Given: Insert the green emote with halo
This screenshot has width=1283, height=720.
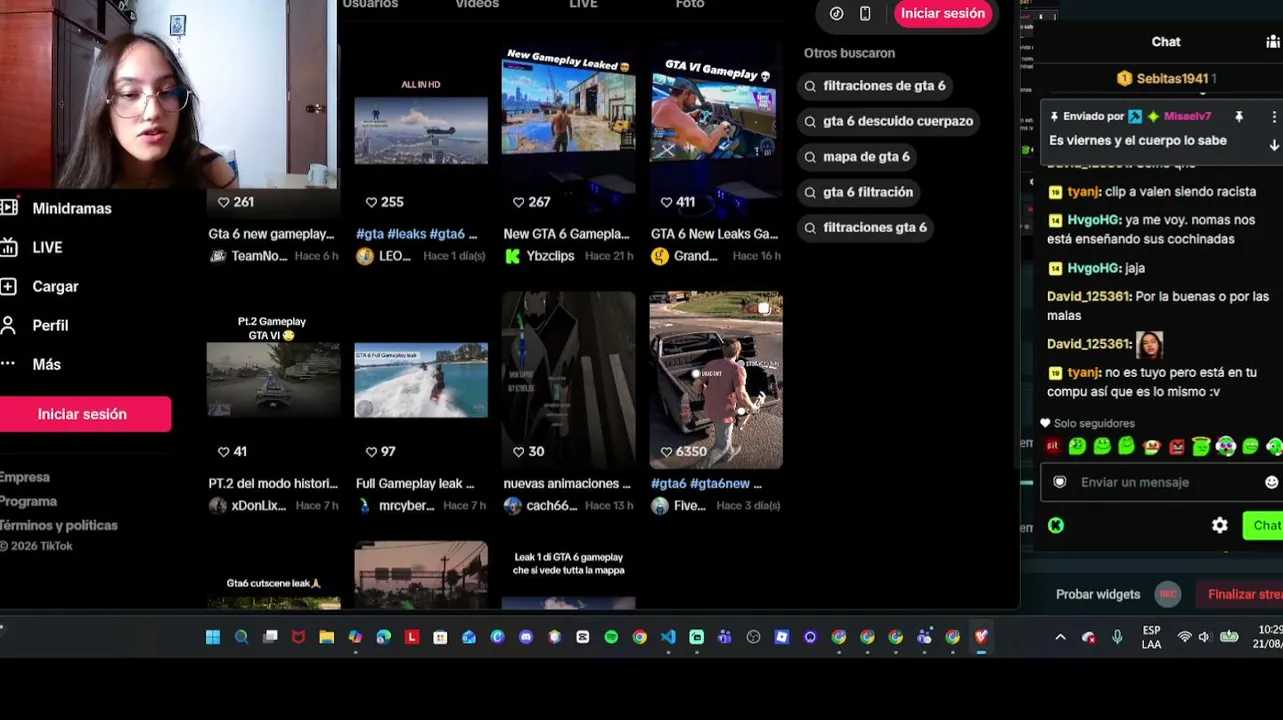Looking at the screenshot, I should click(x=1201, y=447).
